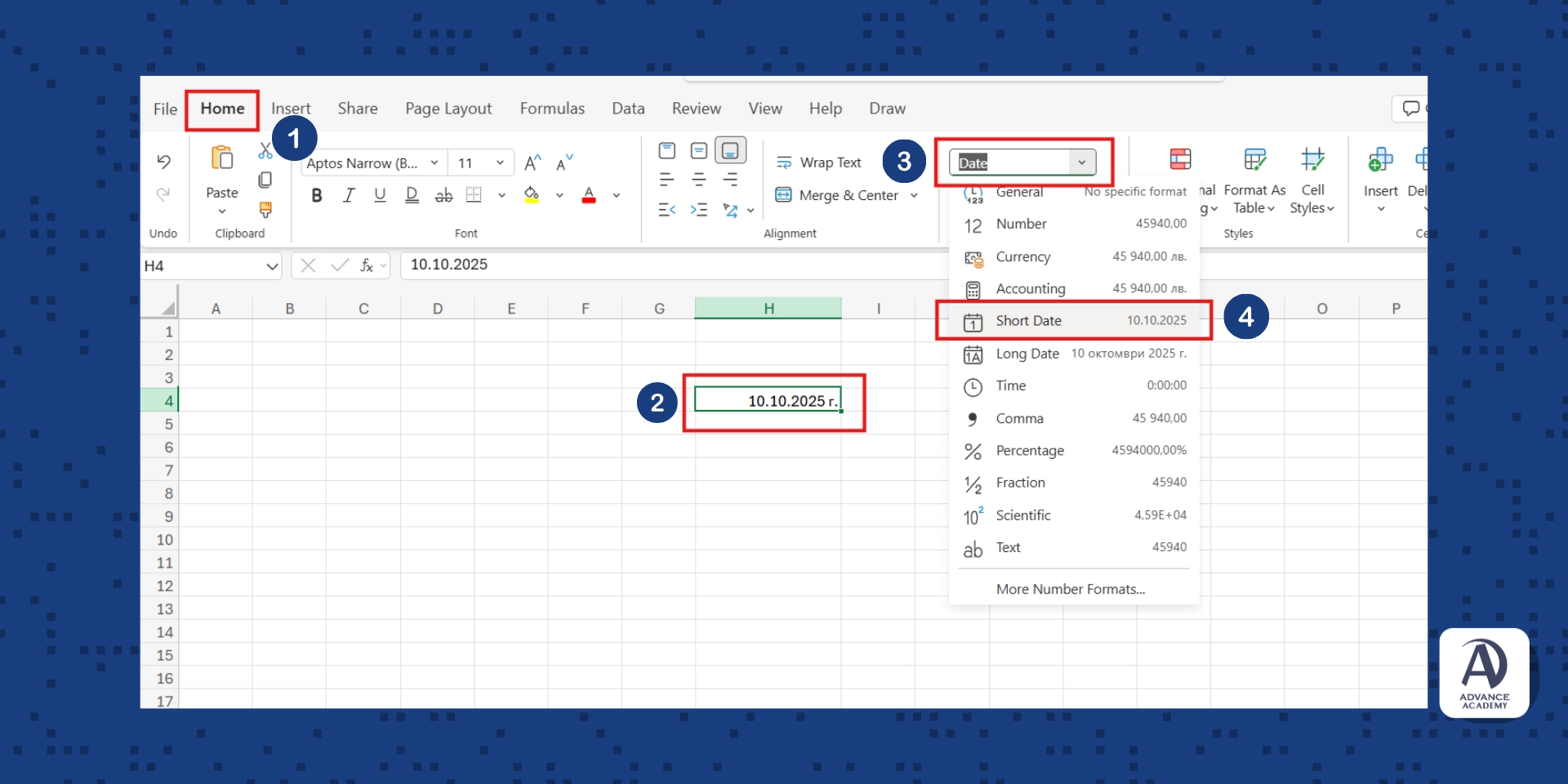The width and height of the screenshot is (1568, 784).
Task: Decrease the cell indent
Action: (x=667, y=210)
